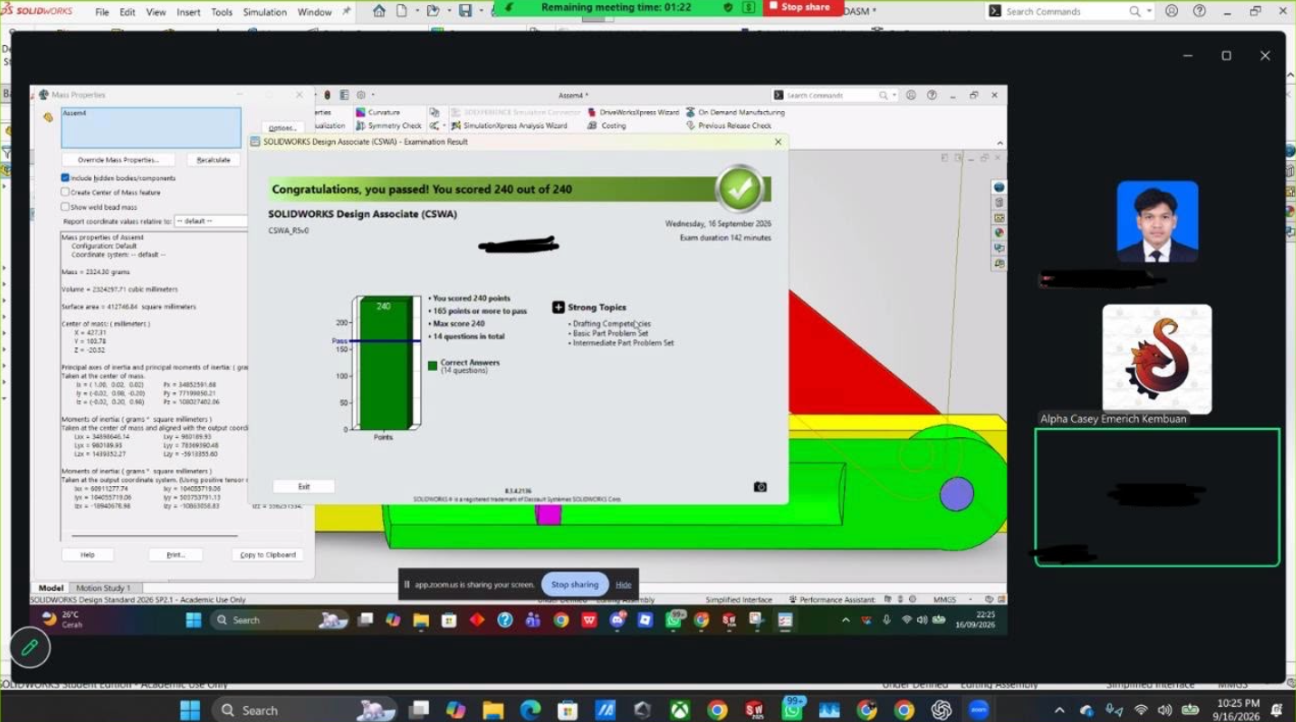Click camera screenshot icon in exam result dialog
1296x722 pixels.
[760, 487]
